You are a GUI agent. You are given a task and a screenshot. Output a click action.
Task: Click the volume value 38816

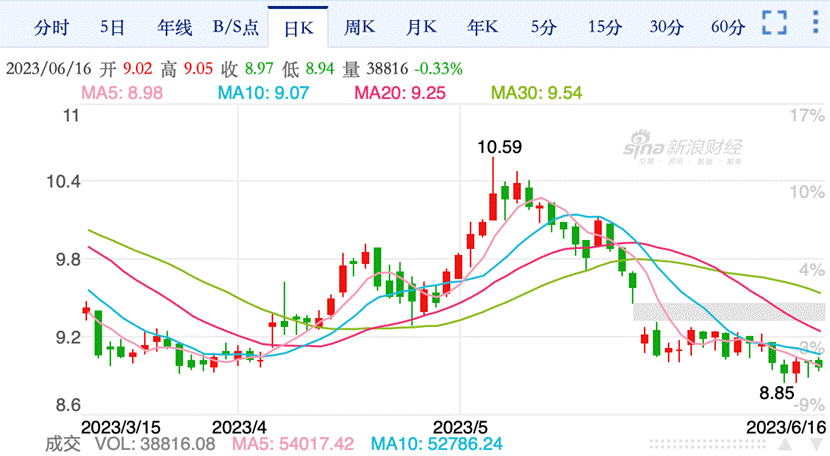(387, 69)
